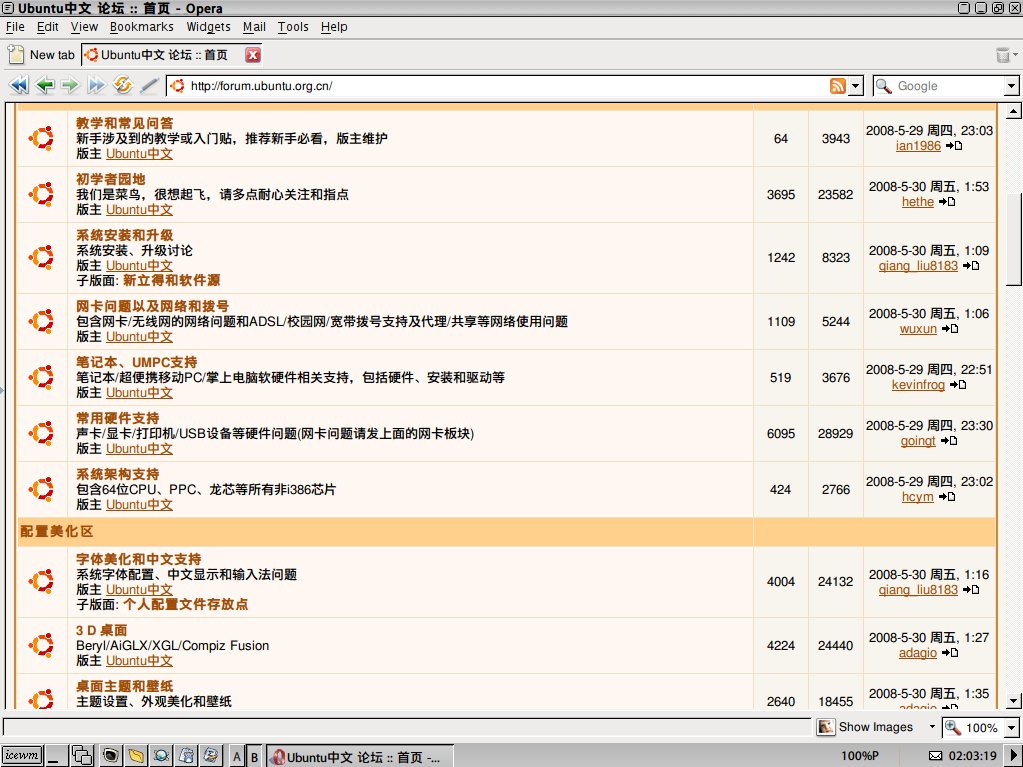
Task: Click the scrollbar down arrow
Action: 1013,701
